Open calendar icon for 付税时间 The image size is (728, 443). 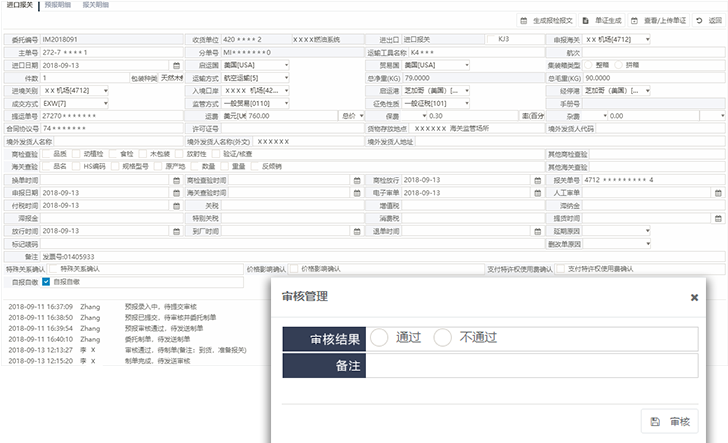176,205
